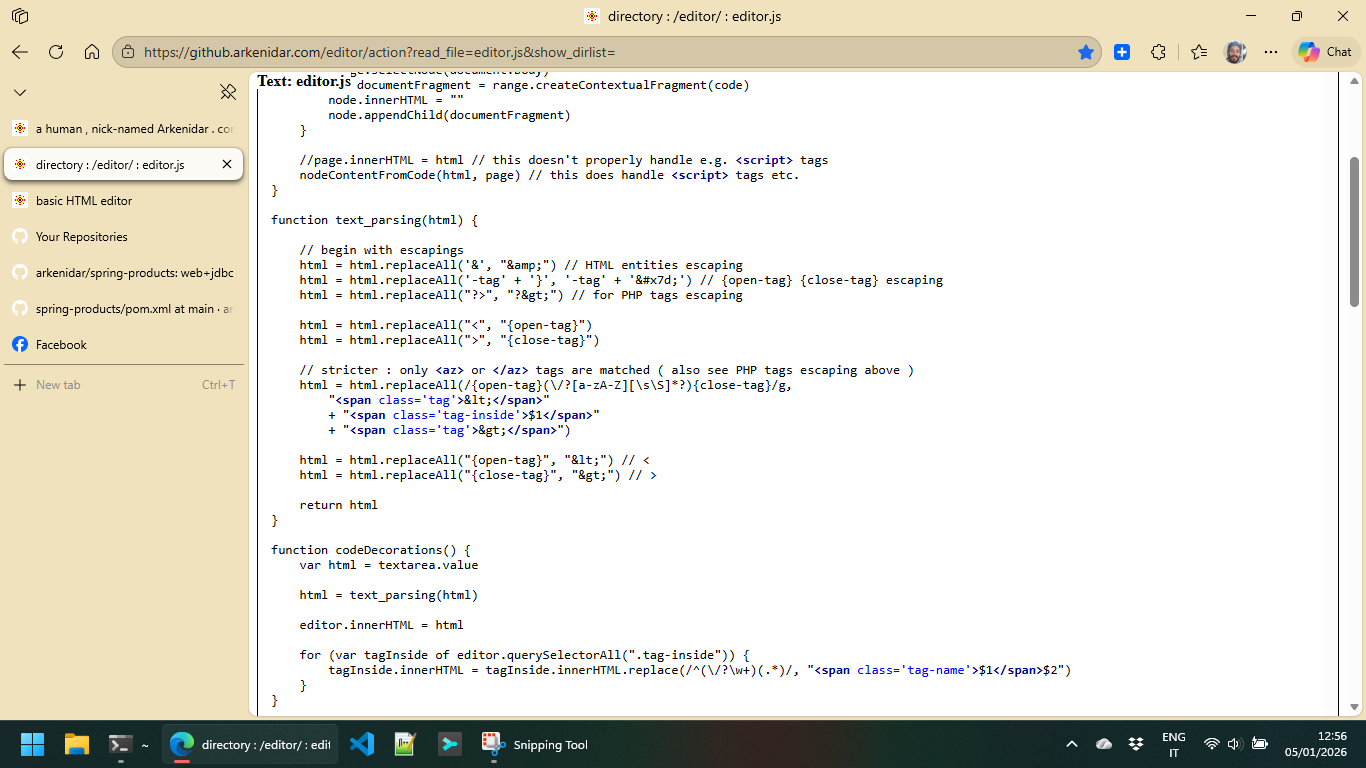Open Visual Studio Code from taskbar
The image size is (1366, 768).
(362, 744)
